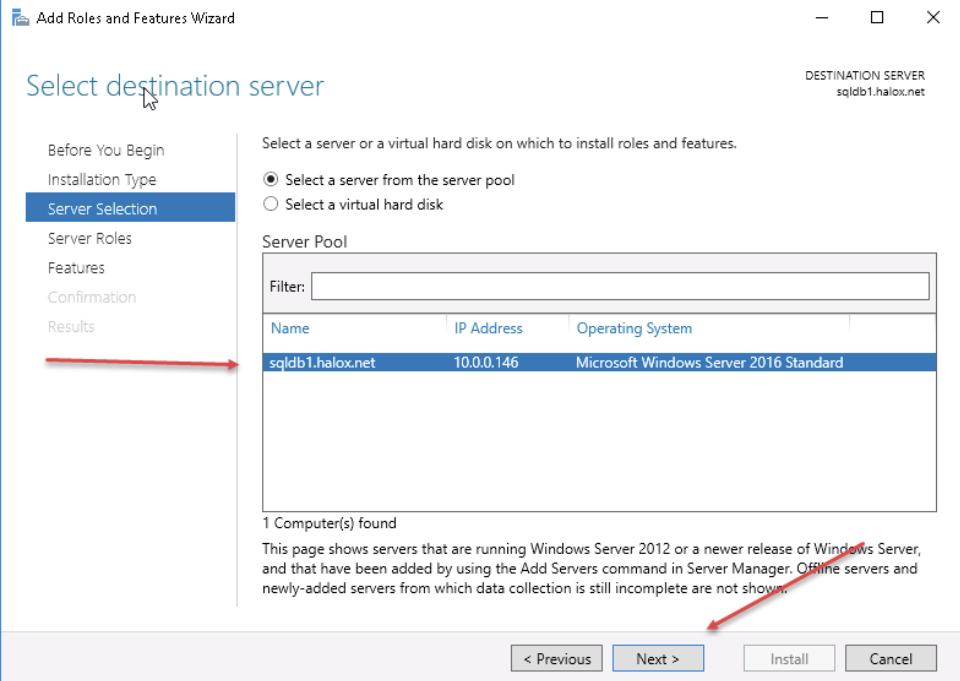Click Microsoft Windows Server 2016 Standard cell

[x=709, y=362]
